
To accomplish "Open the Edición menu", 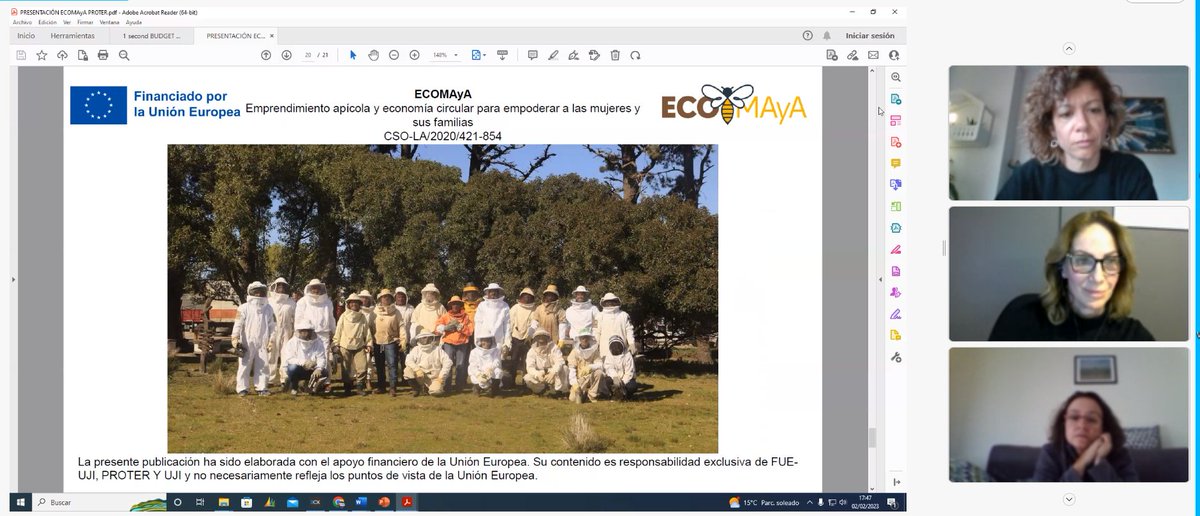I will point(47,21).
